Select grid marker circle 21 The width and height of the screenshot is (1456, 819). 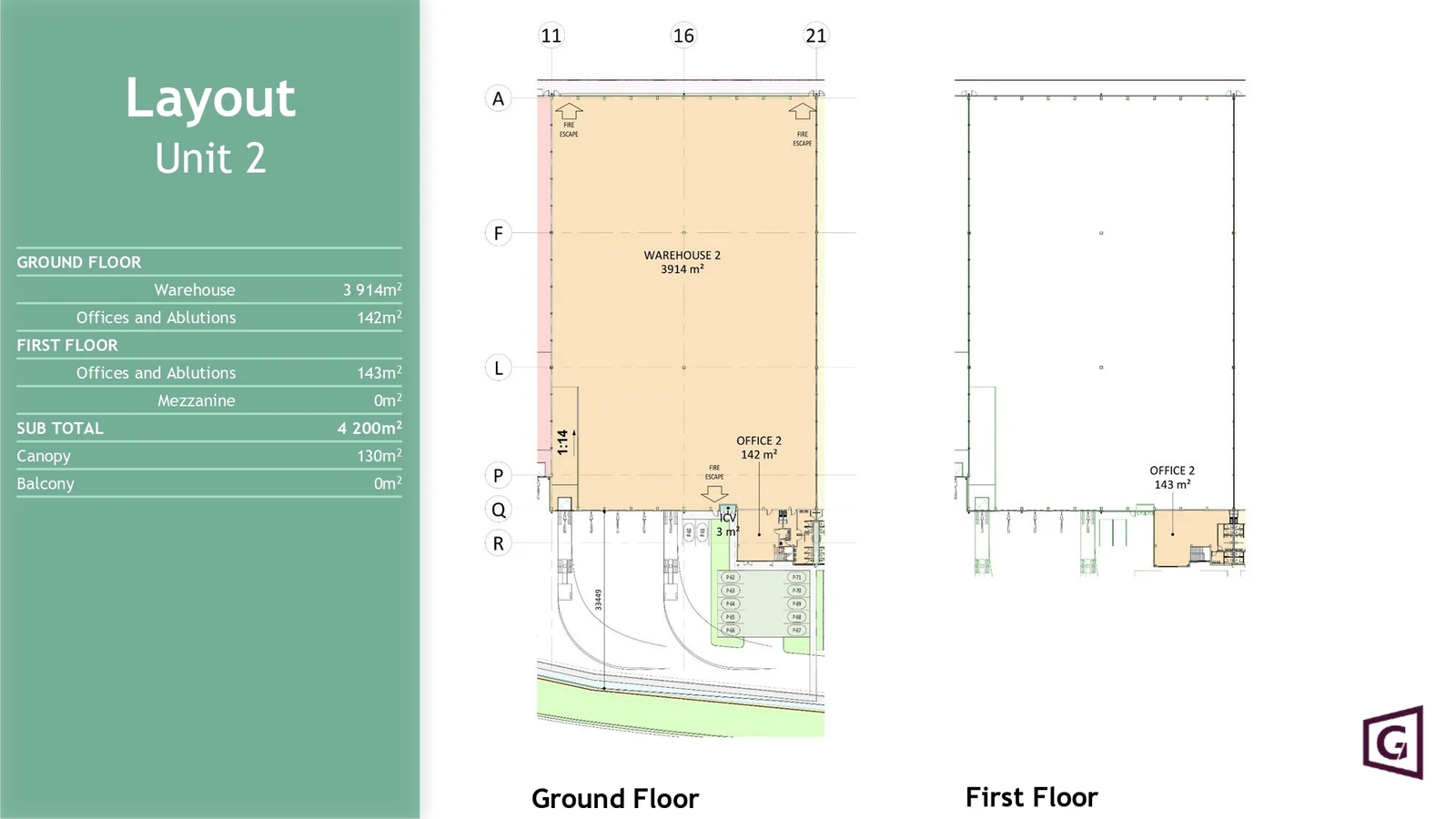816,35
